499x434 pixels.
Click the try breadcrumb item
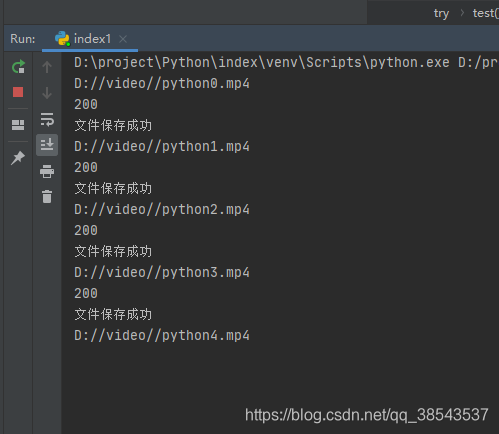[x=441, y=13]
